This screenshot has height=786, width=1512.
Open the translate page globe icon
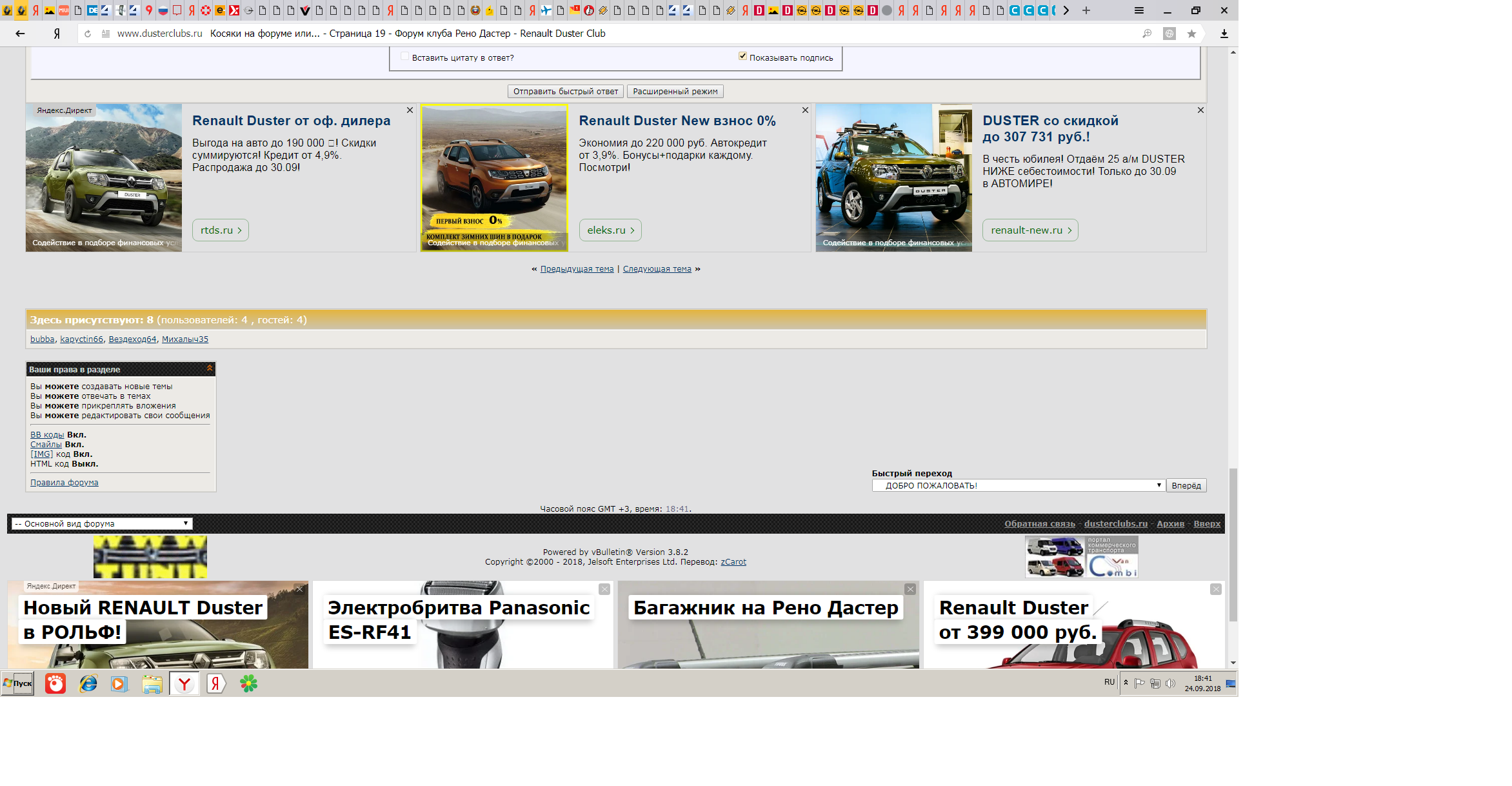click(1169, 34)
